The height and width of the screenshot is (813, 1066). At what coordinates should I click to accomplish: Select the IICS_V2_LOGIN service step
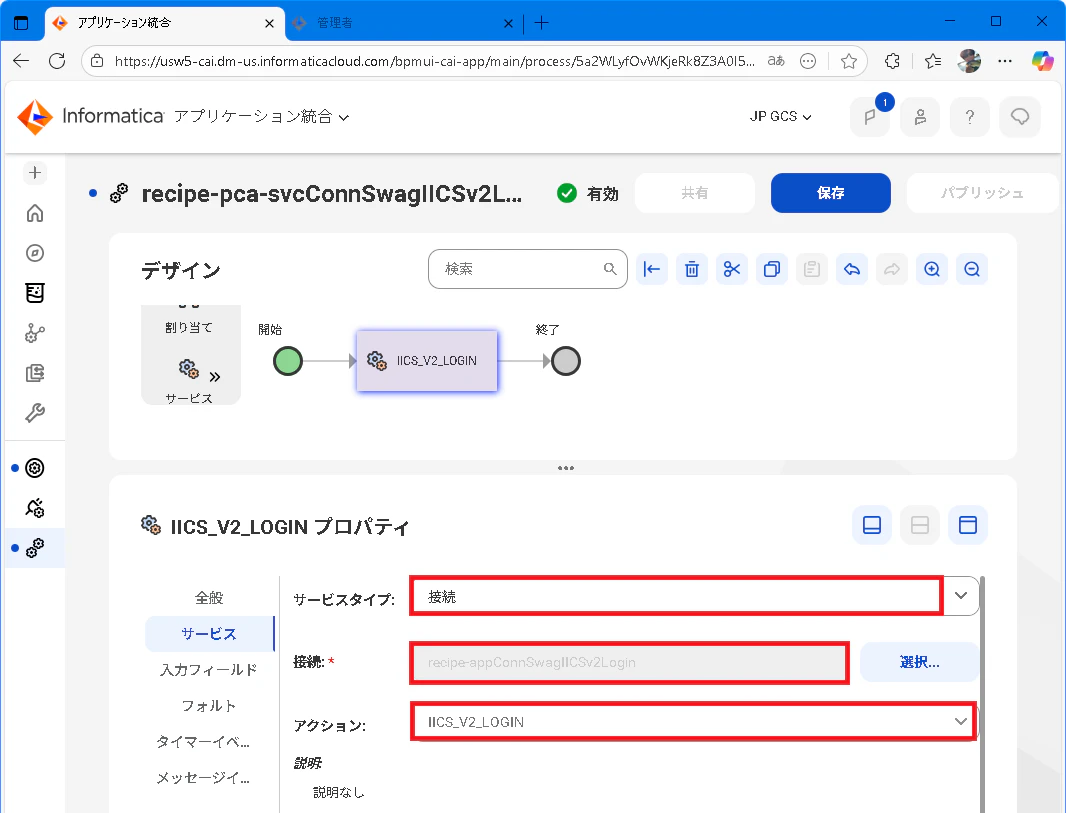[x=427, y=361]
